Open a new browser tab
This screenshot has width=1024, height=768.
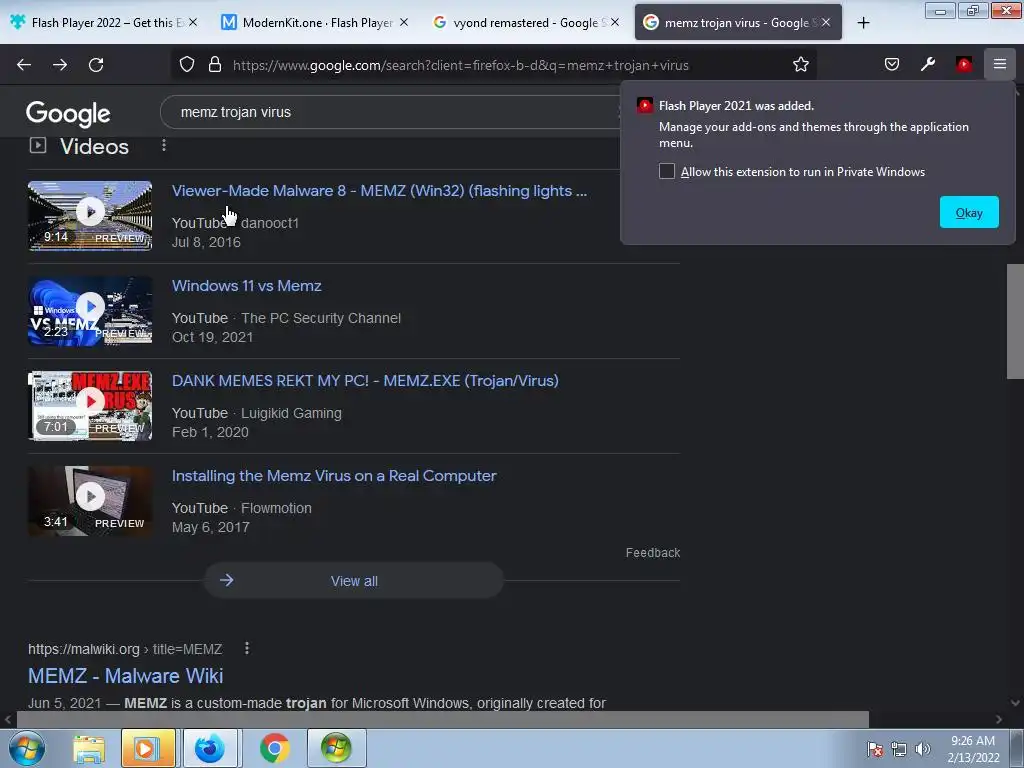pyautogui.click(x=863, y=23)
